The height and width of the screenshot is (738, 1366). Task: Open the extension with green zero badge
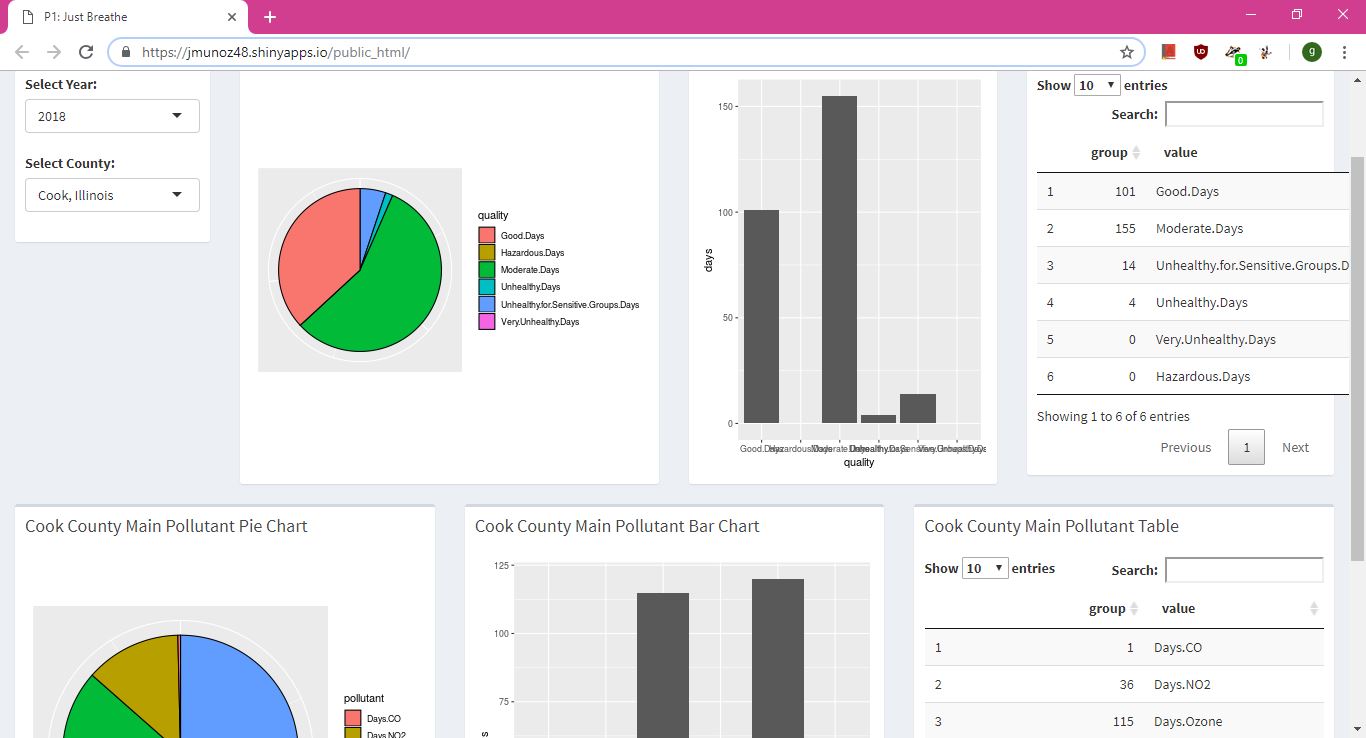[x=1235, y=54]
